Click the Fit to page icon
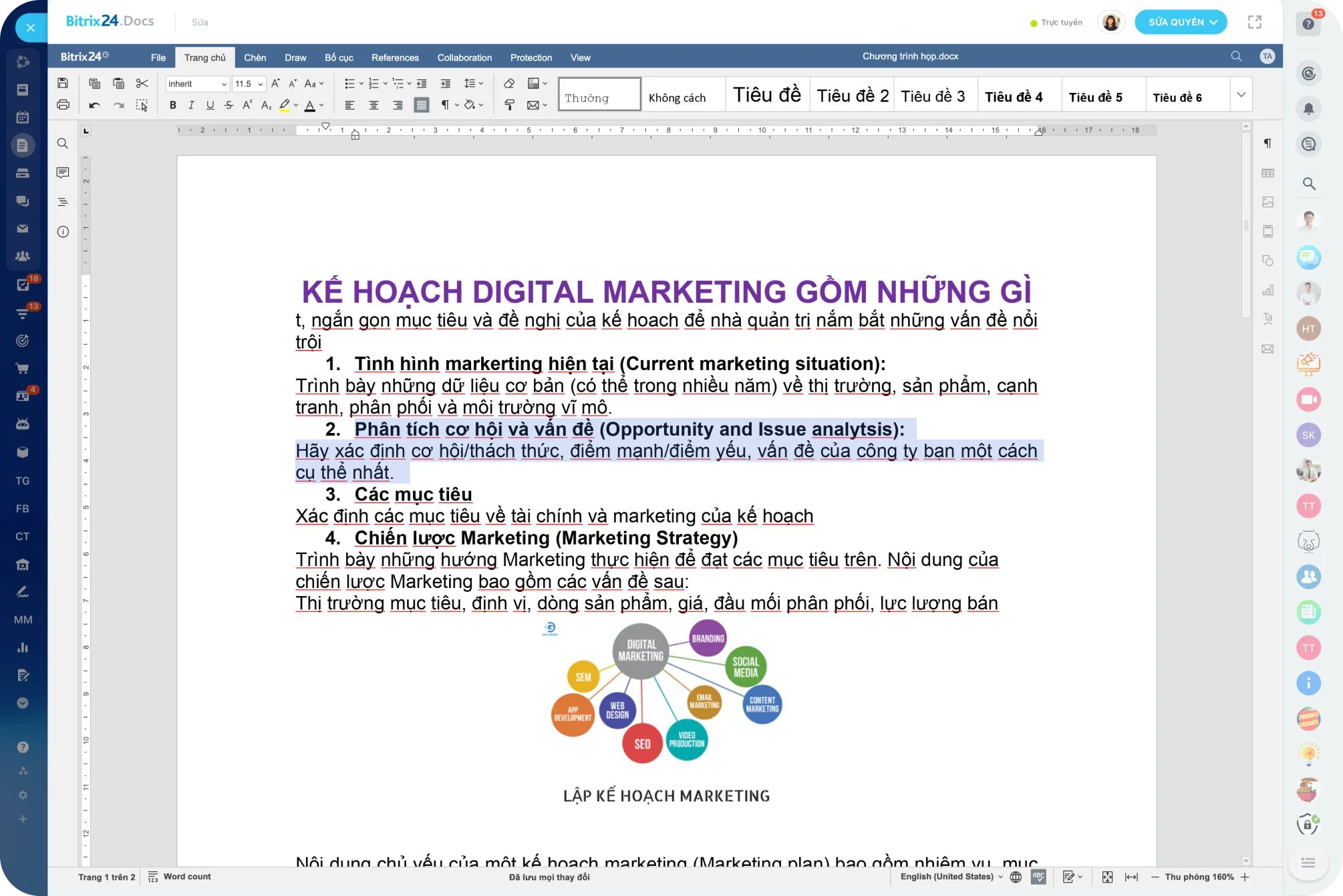1343x896 pixels. click(x=1107, y=877)
